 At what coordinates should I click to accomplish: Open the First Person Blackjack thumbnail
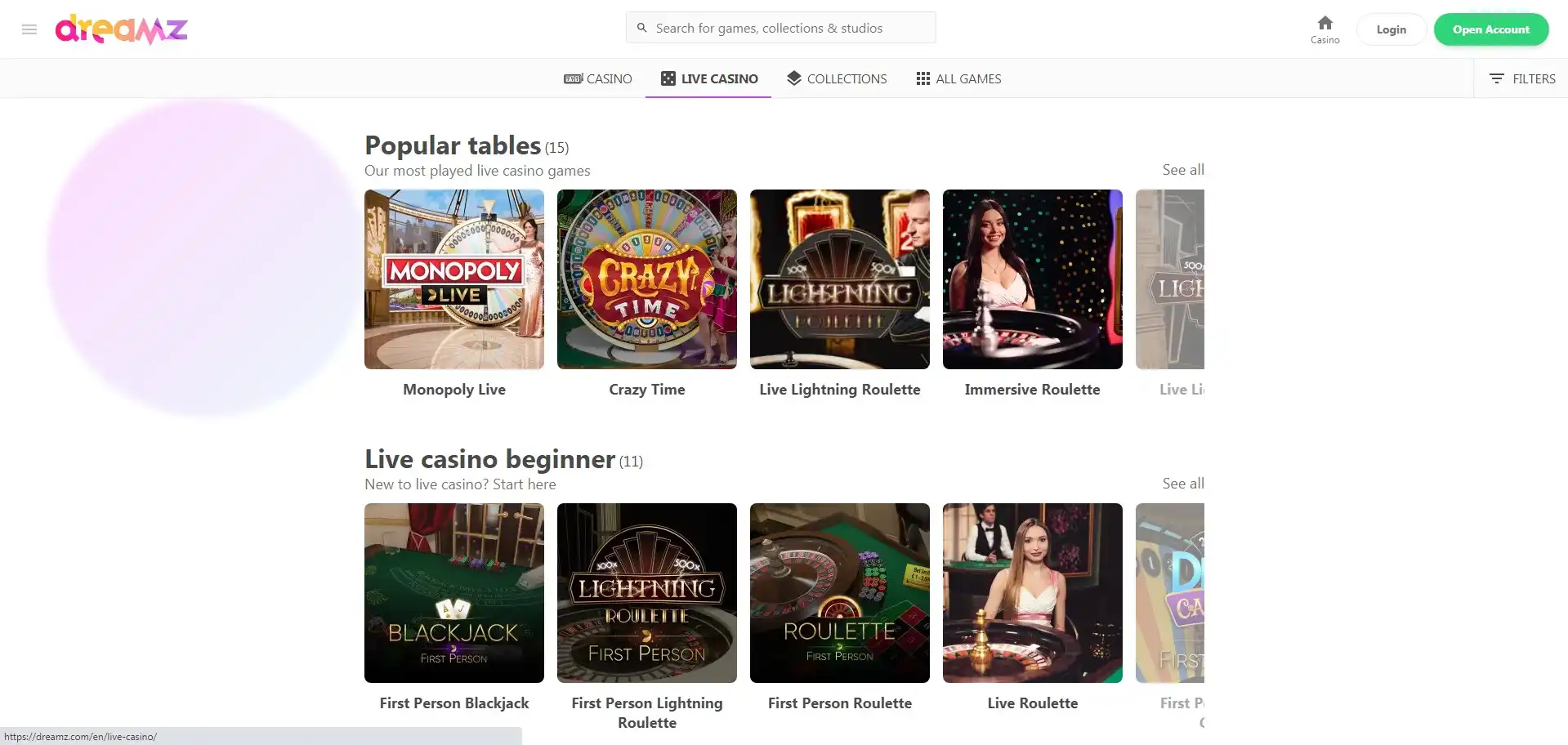click(454, 593)
